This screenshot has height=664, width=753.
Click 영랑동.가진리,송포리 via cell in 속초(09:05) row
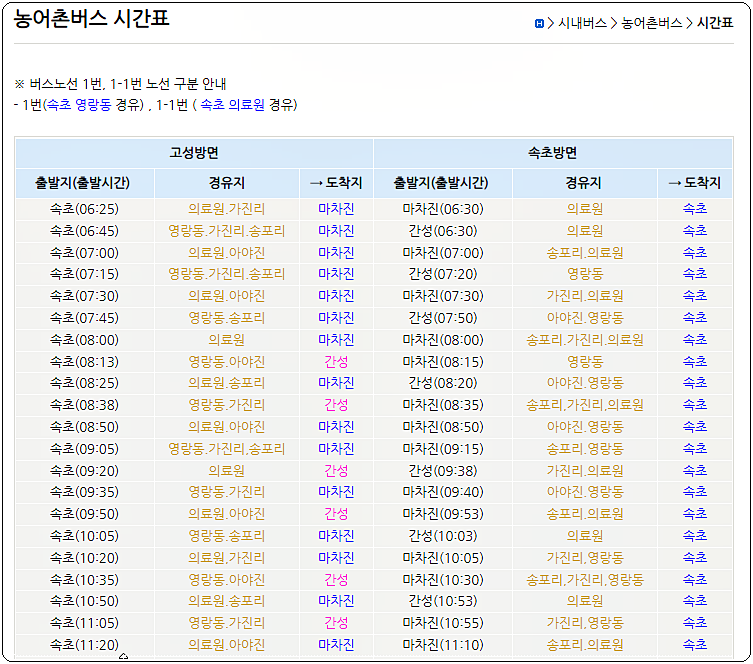(227, 449)
